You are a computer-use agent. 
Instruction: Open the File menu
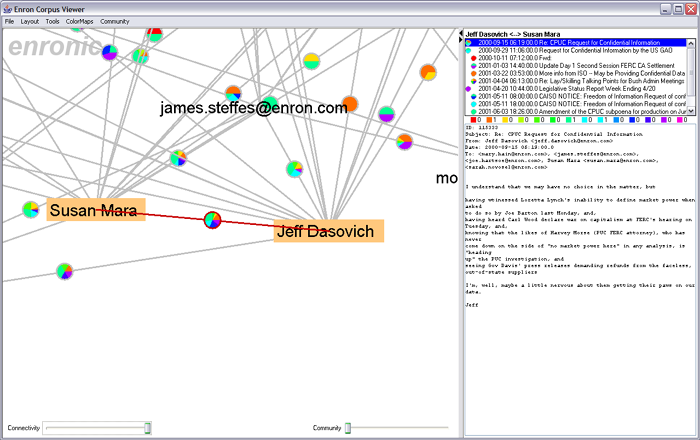coord(9,21)
